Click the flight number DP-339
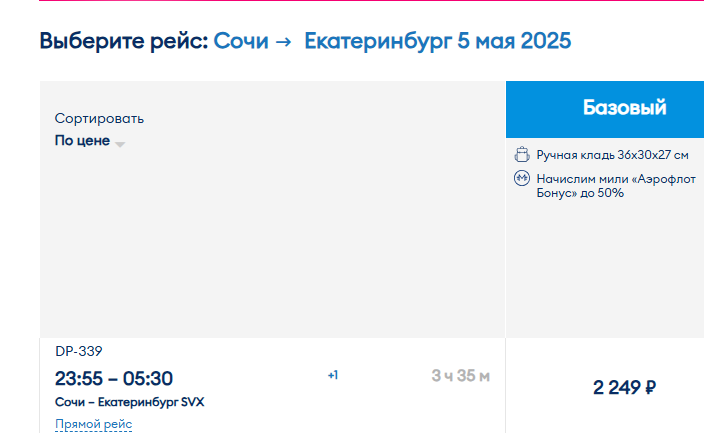 point(79,351)
